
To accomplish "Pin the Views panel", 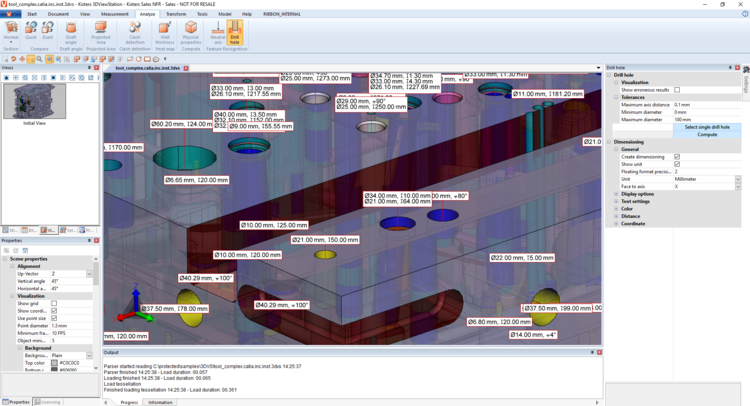I will 89,68.
